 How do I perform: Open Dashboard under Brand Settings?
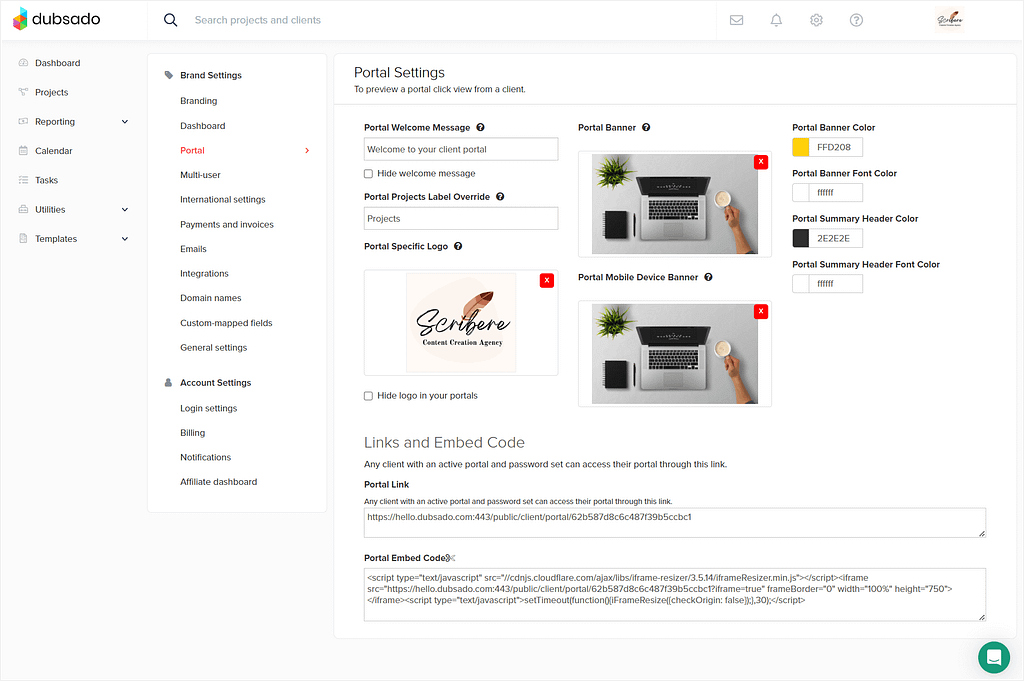click(x=202, y=126)
